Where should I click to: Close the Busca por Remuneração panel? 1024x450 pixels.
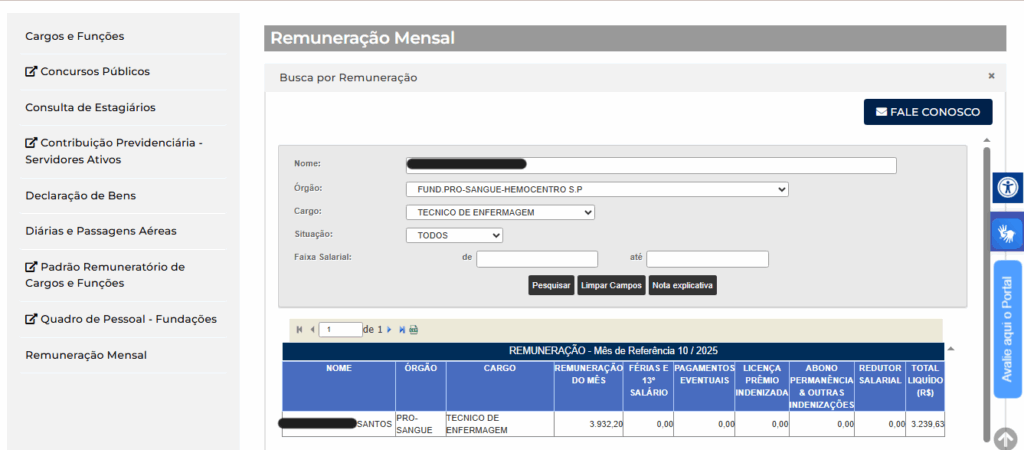(x=991, y=76)
